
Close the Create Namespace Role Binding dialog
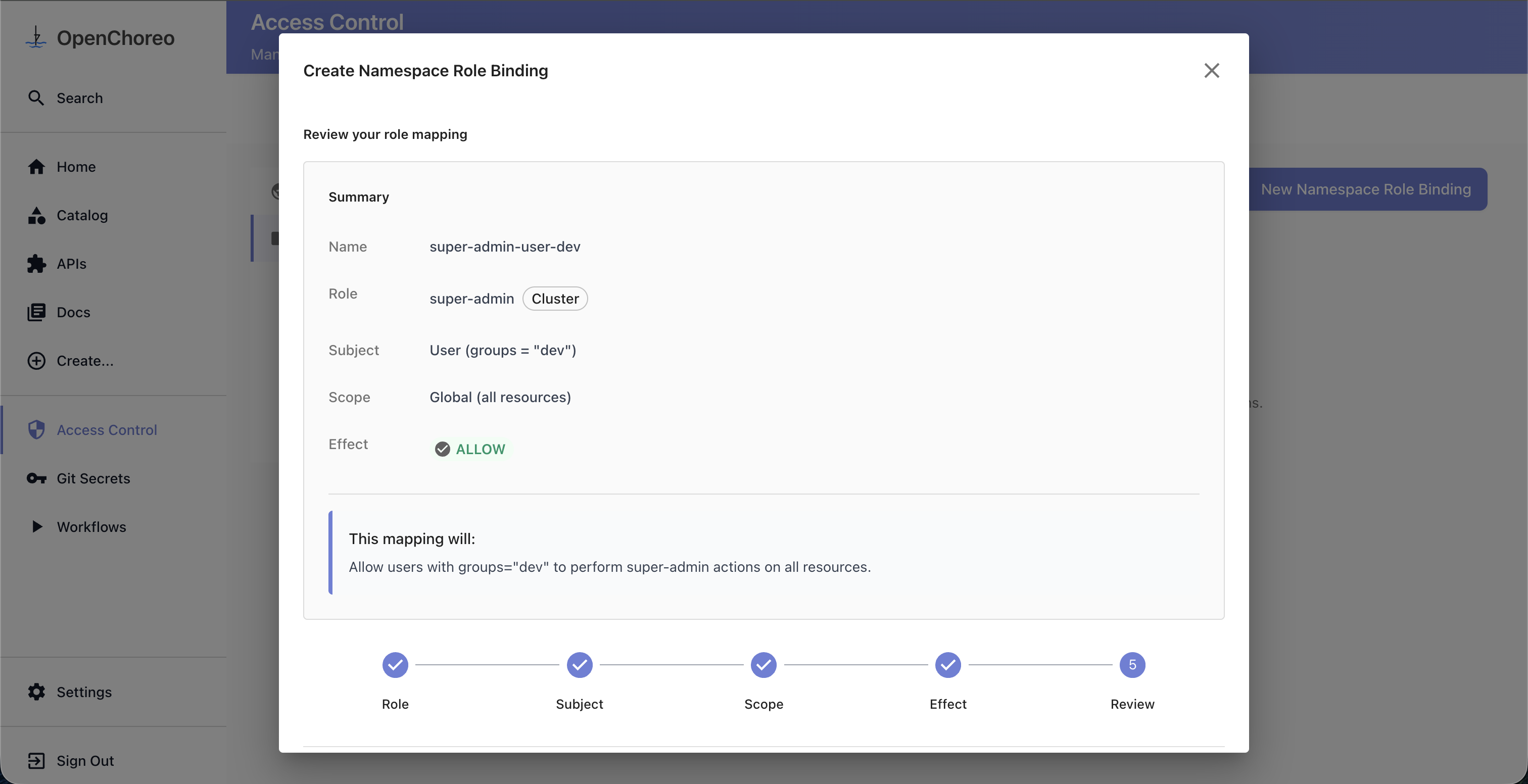click(x=1212, y=71)
